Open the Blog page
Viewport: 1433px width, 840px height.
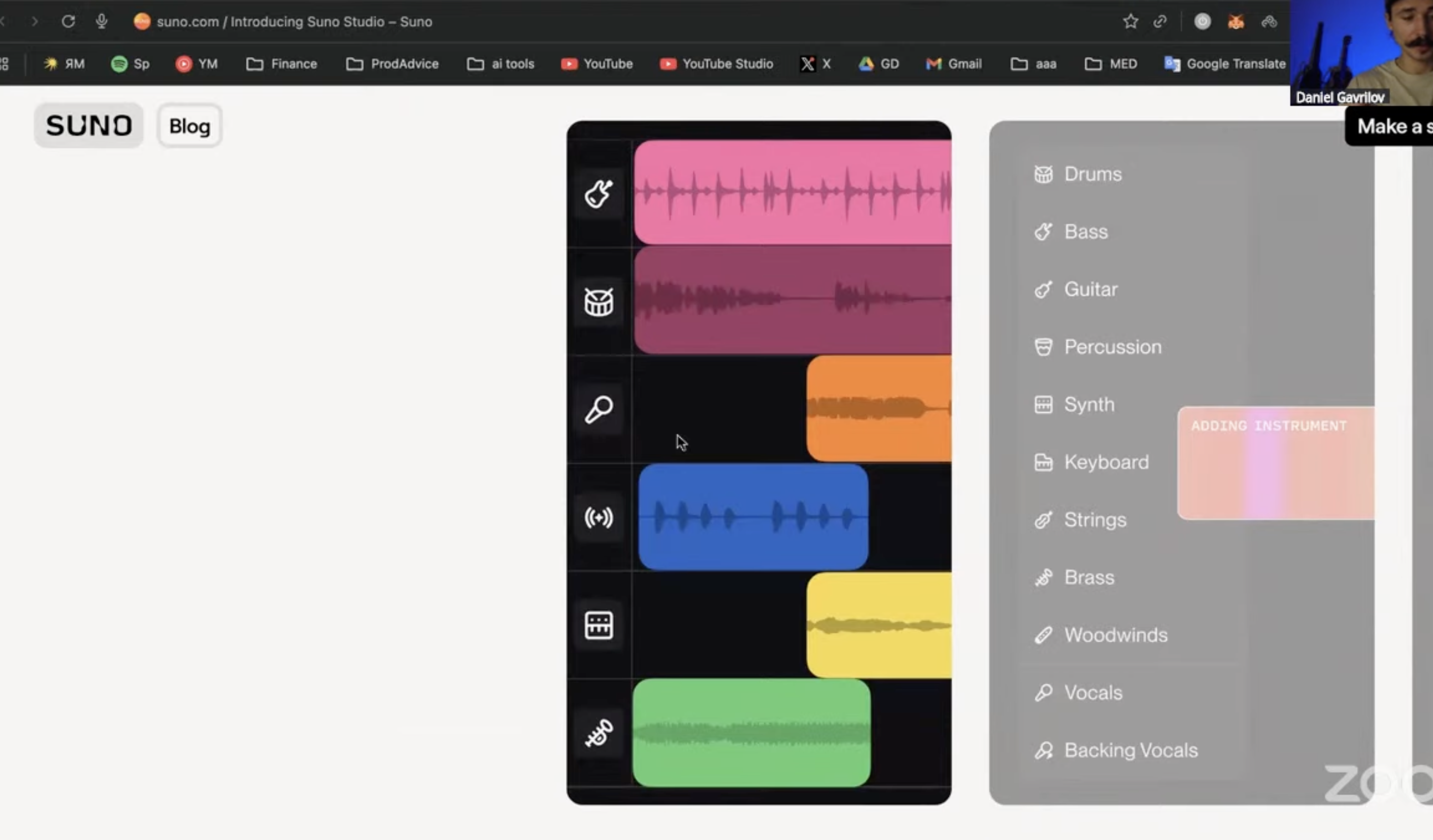189,126
